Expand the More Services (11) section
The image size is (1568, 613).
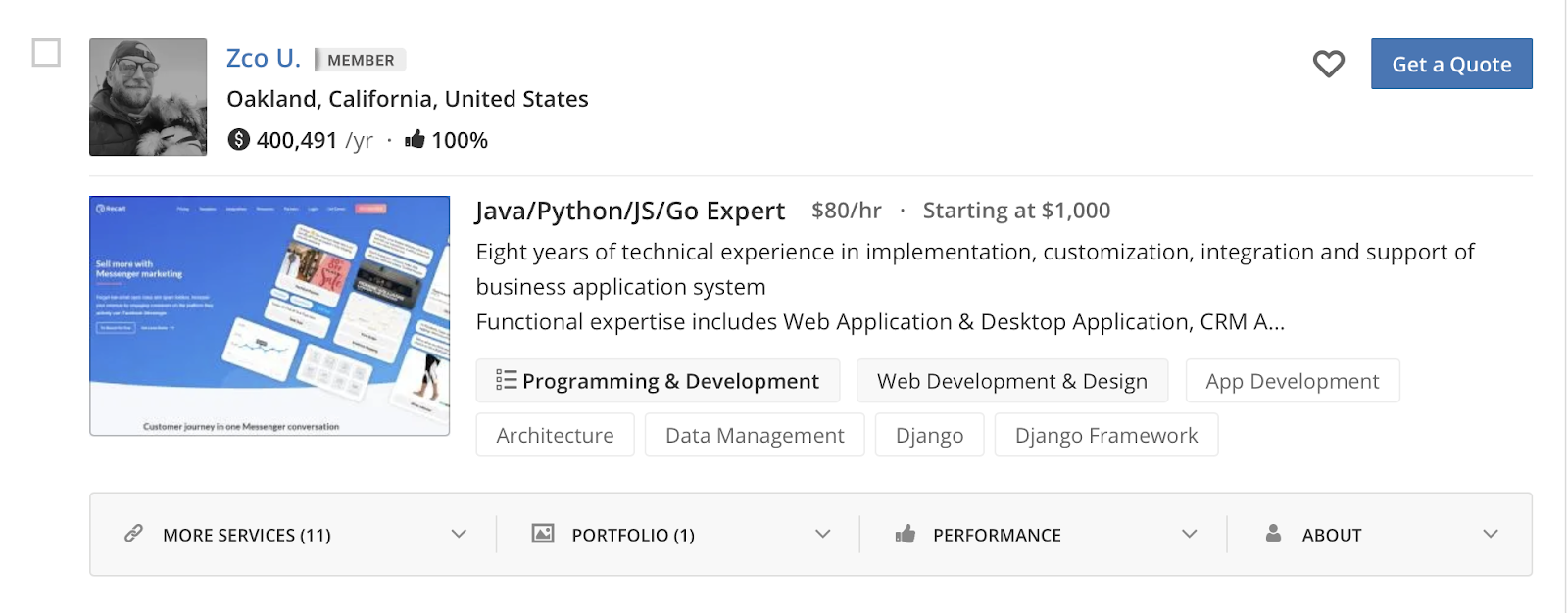[459, 534]
